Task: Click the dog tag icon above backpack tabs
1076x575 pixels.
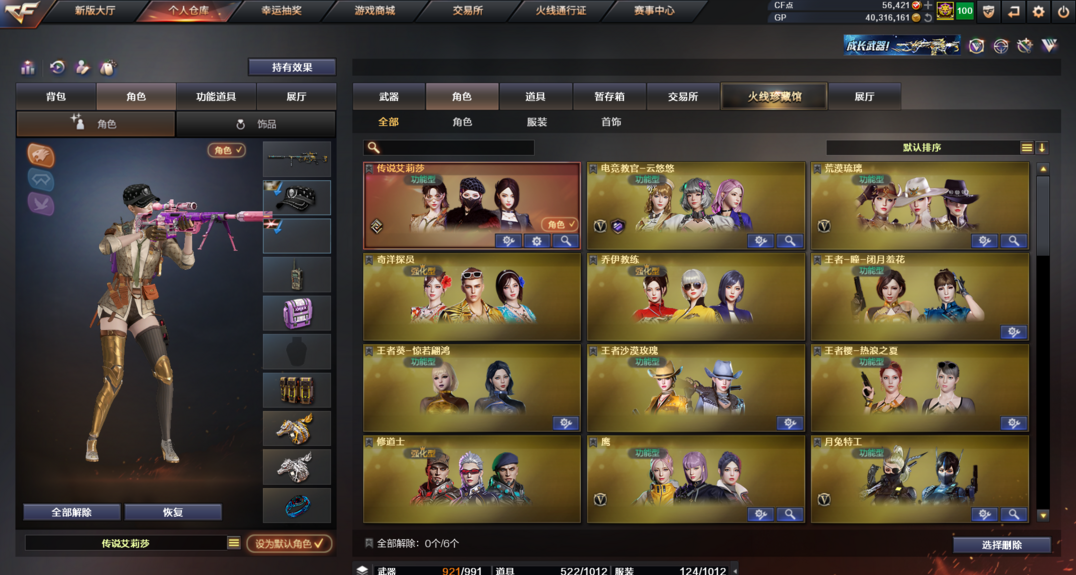Action: pos(107,67)
